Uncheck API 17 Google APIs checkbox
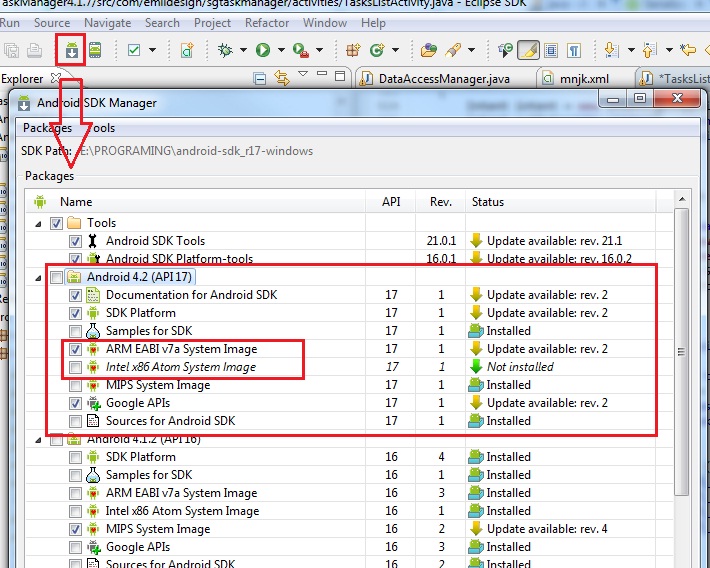This screenshot has height=568, width=710. pyautogui.click(x=75, y=403)
